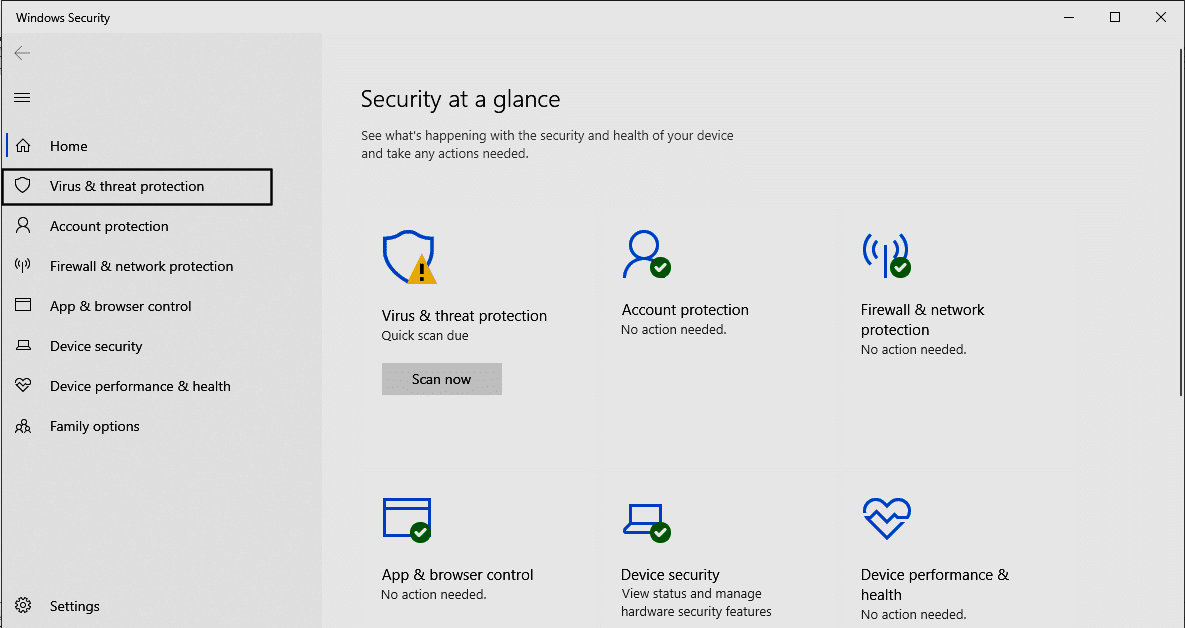1185x628 pixels.
Task: Click the Firewall & network antenna icon
Action: tap(885, 254)
